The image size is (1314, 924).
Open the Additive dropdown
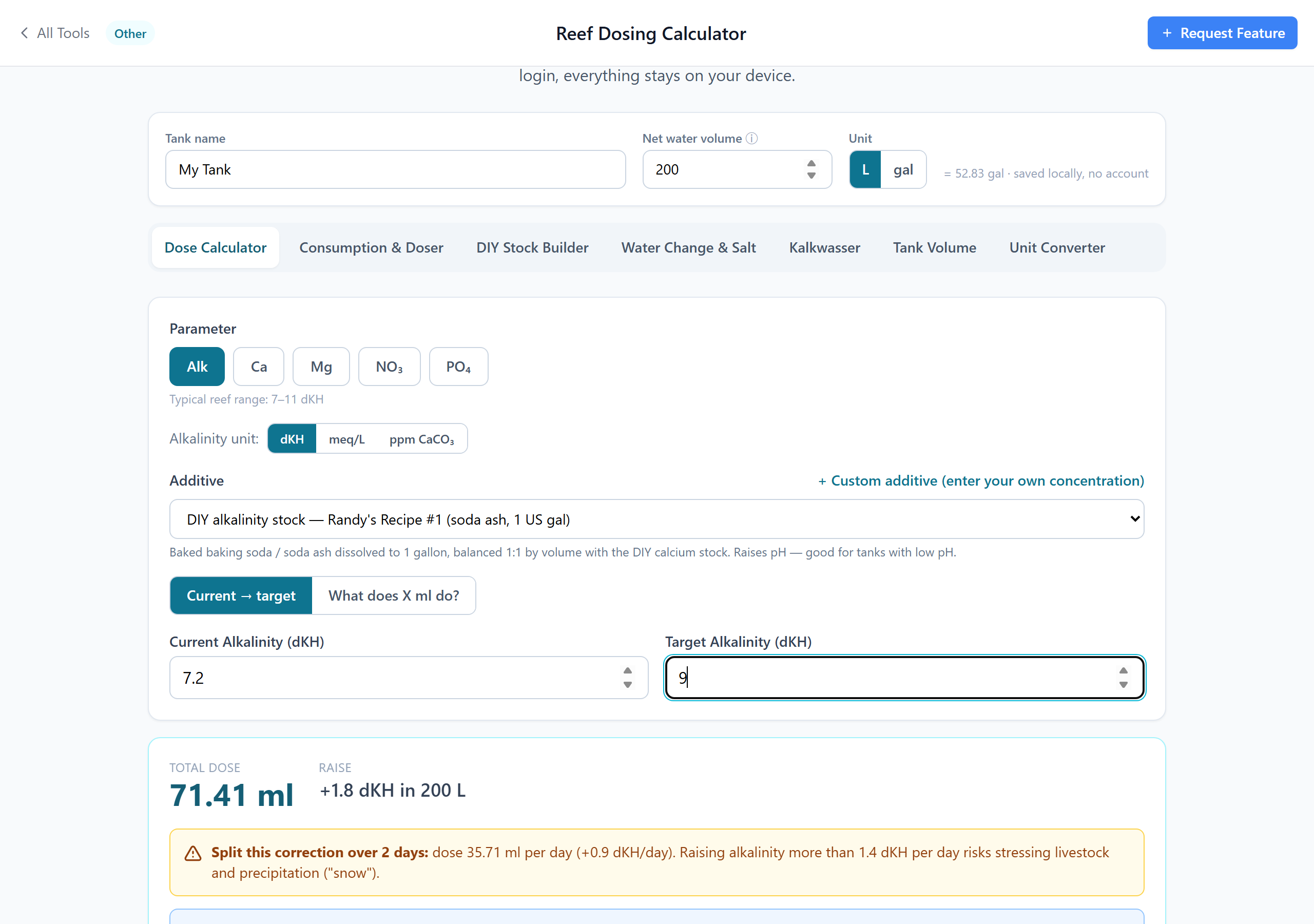click(x=656, y=519)
